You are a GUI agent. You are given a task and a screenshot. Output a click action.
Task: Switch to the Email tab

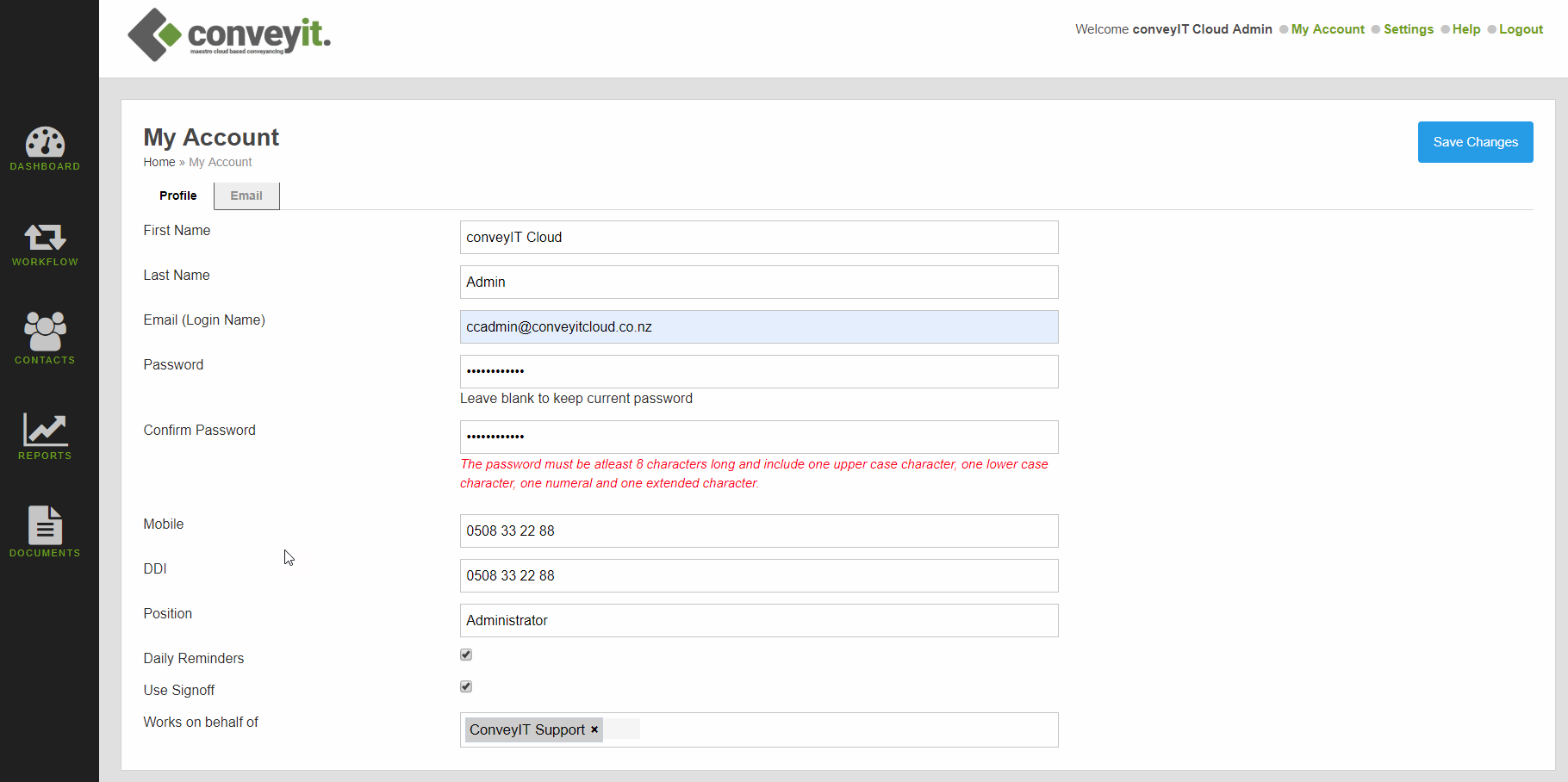pyautogui.click(x=246, y=195)
